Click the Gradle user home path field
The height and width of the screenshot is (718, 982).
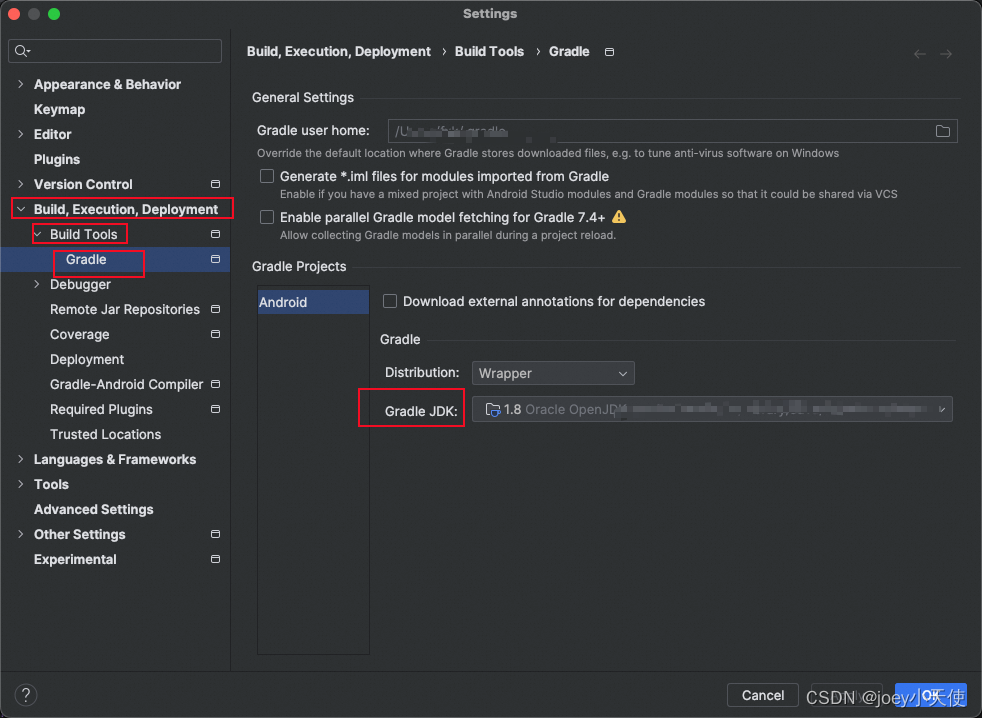pyautogui.click(x=673, y=131)
